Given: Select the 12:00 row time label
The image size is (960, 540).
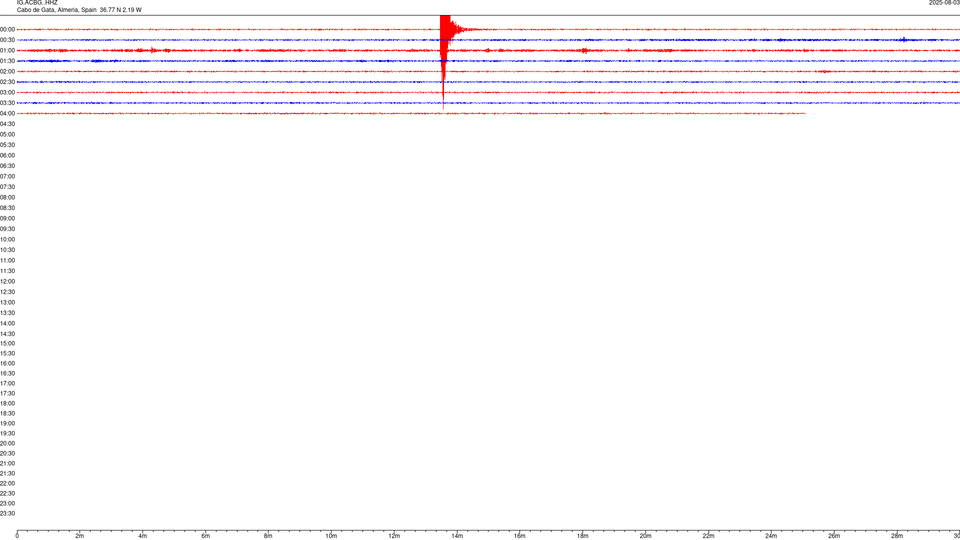Looking at the screenshot, I should [8, 281].
